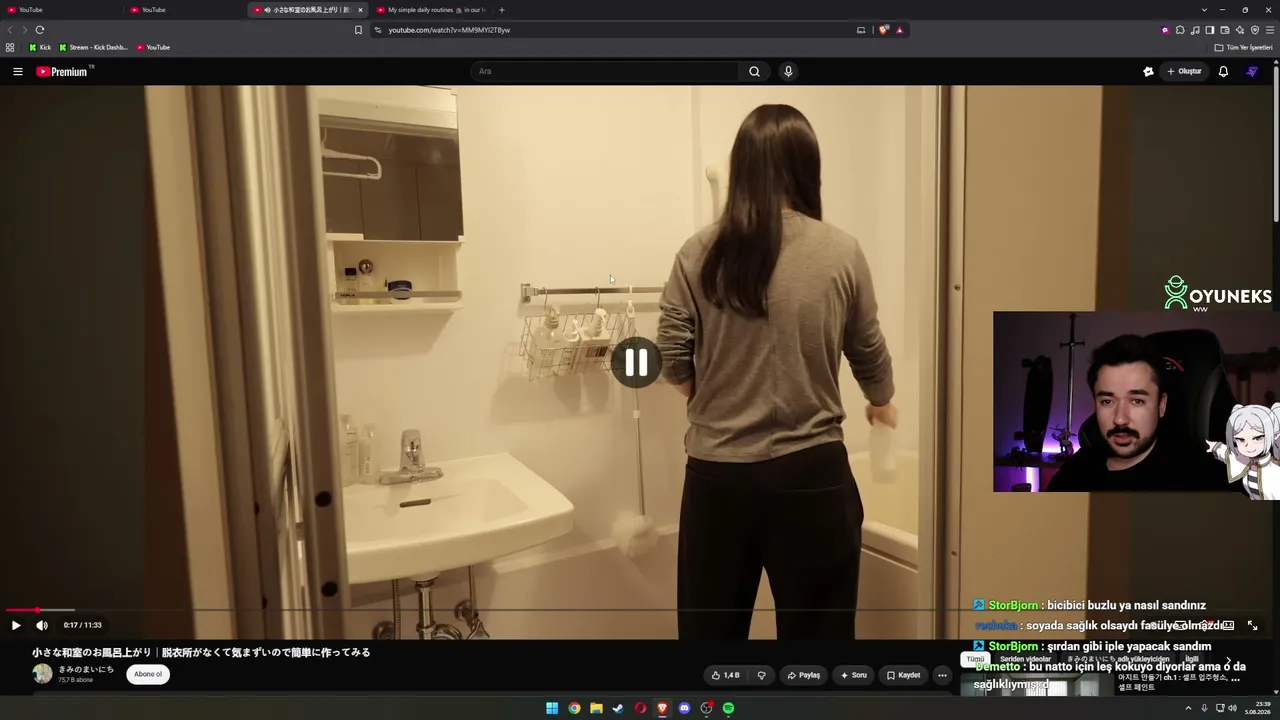Viewport: 1280px width, 720px height.
Task: Open File Explorer from the taskbar
Action: tap(596, 708)
